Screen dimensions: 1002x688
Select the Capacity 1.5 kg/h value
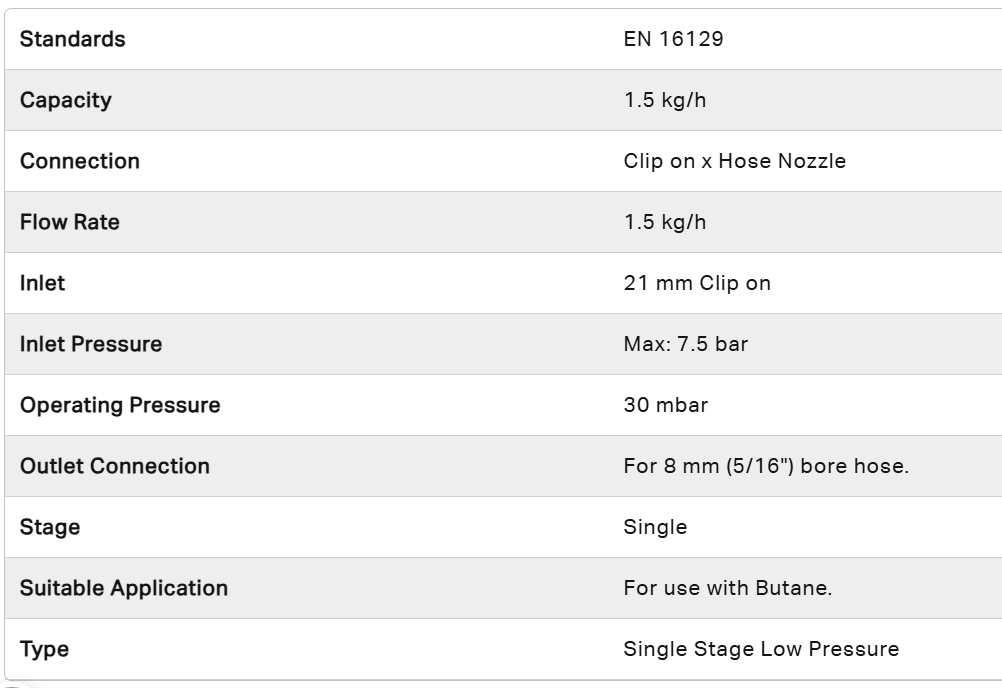tap(665, 100)
